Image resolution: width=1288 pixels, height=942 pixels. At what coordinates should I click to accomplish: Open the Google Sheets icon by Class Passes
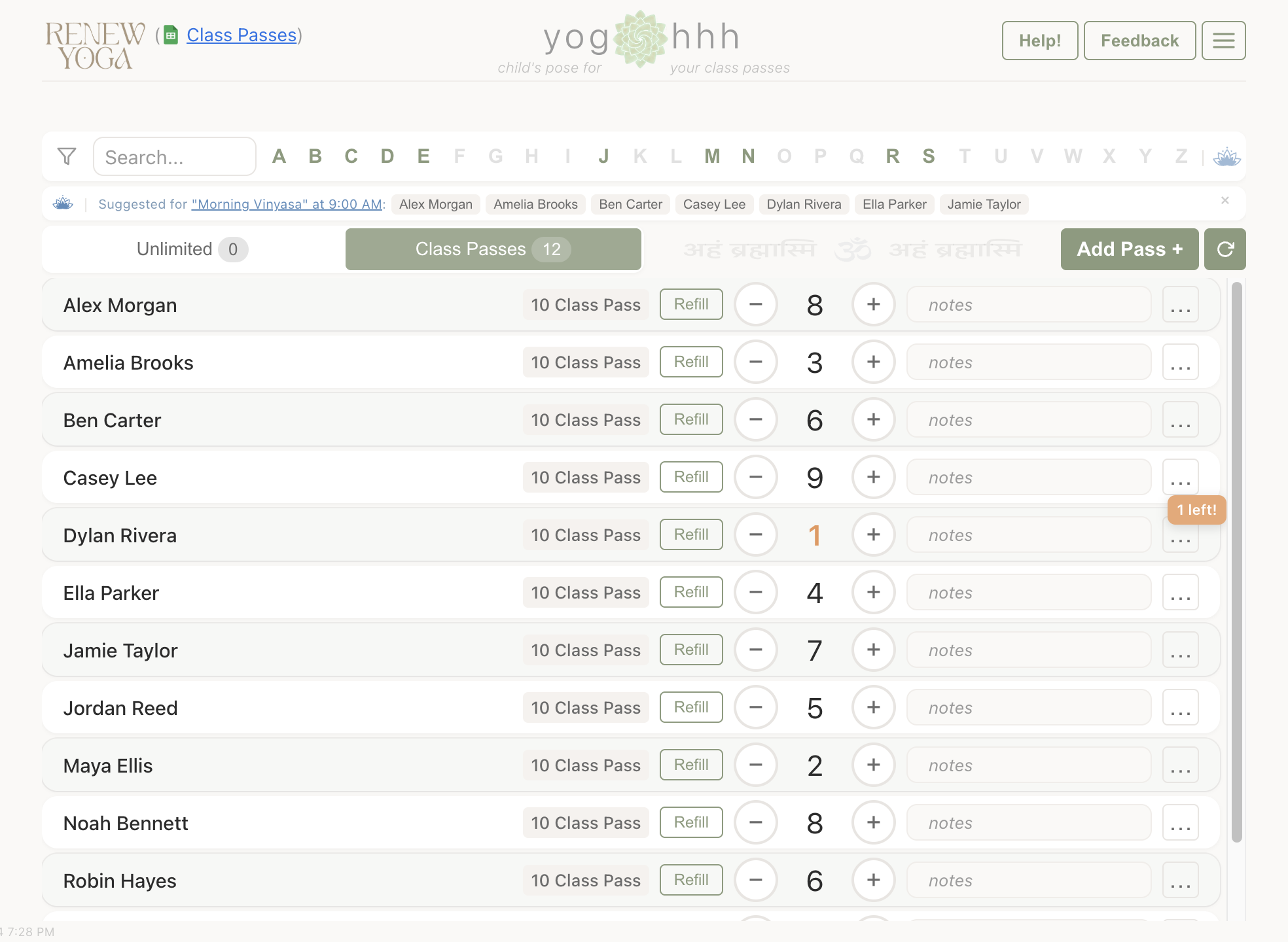171,35
